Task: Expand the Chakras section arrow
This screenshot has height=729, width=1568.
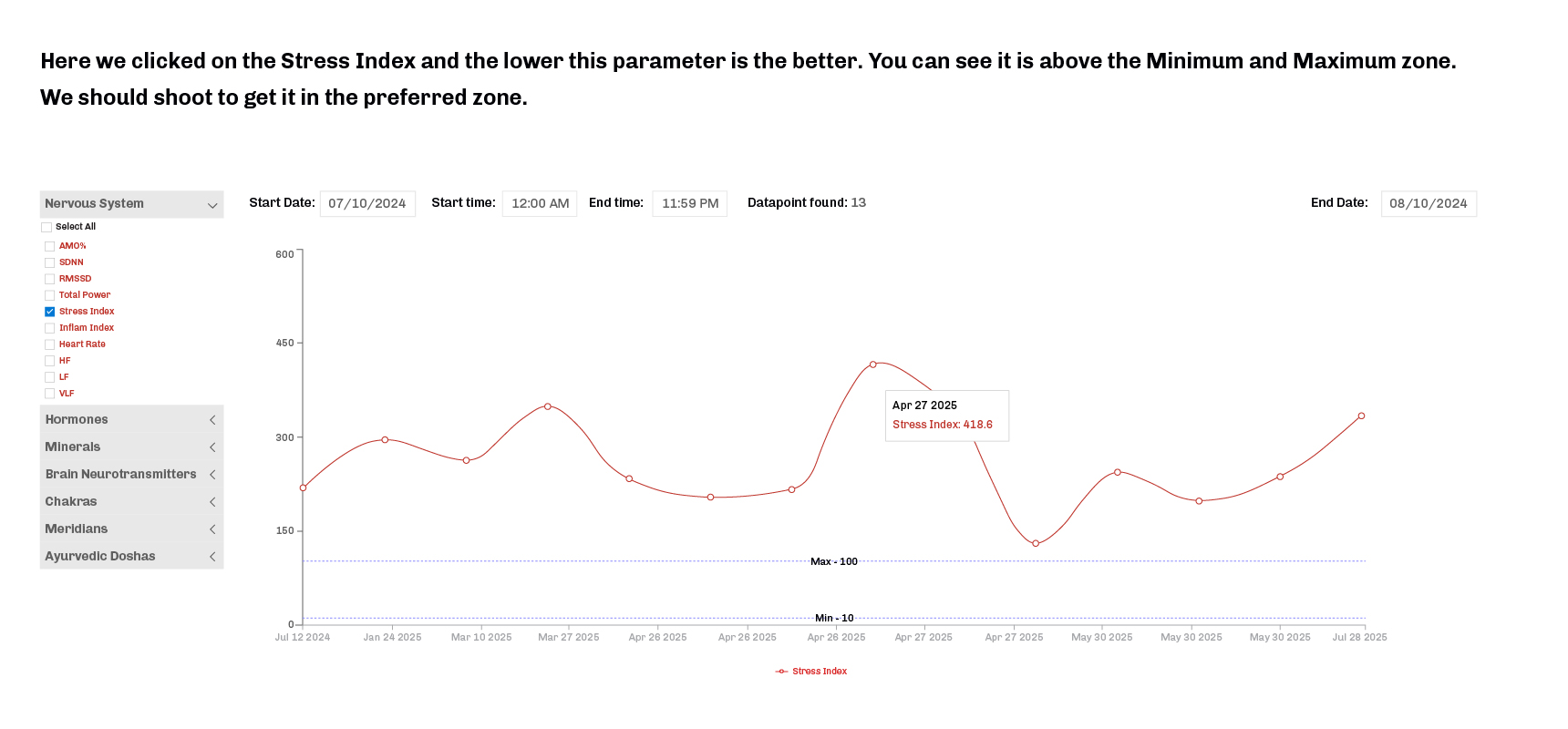Action: click(212, 502)
